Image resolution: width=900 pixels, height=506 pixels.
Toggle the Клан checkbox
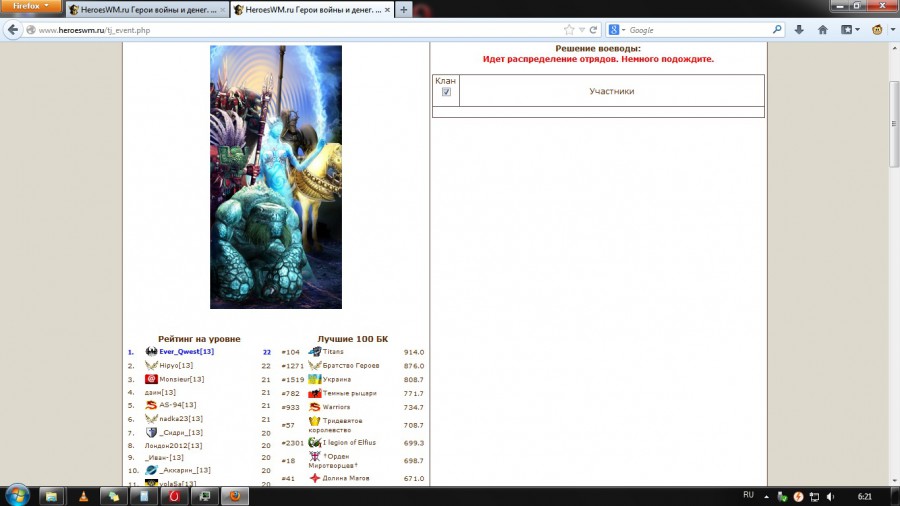tap(446, 92)
